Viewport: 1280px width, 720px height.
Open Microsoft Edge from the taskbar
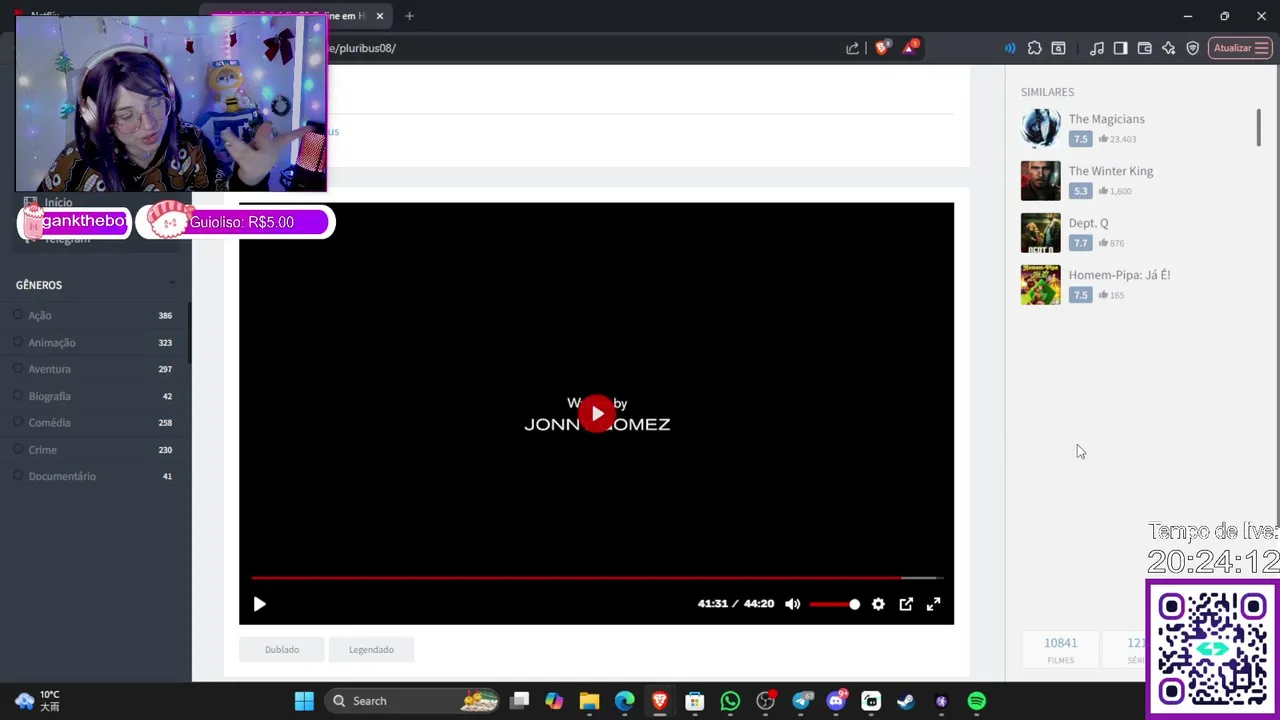pos(624,701)
